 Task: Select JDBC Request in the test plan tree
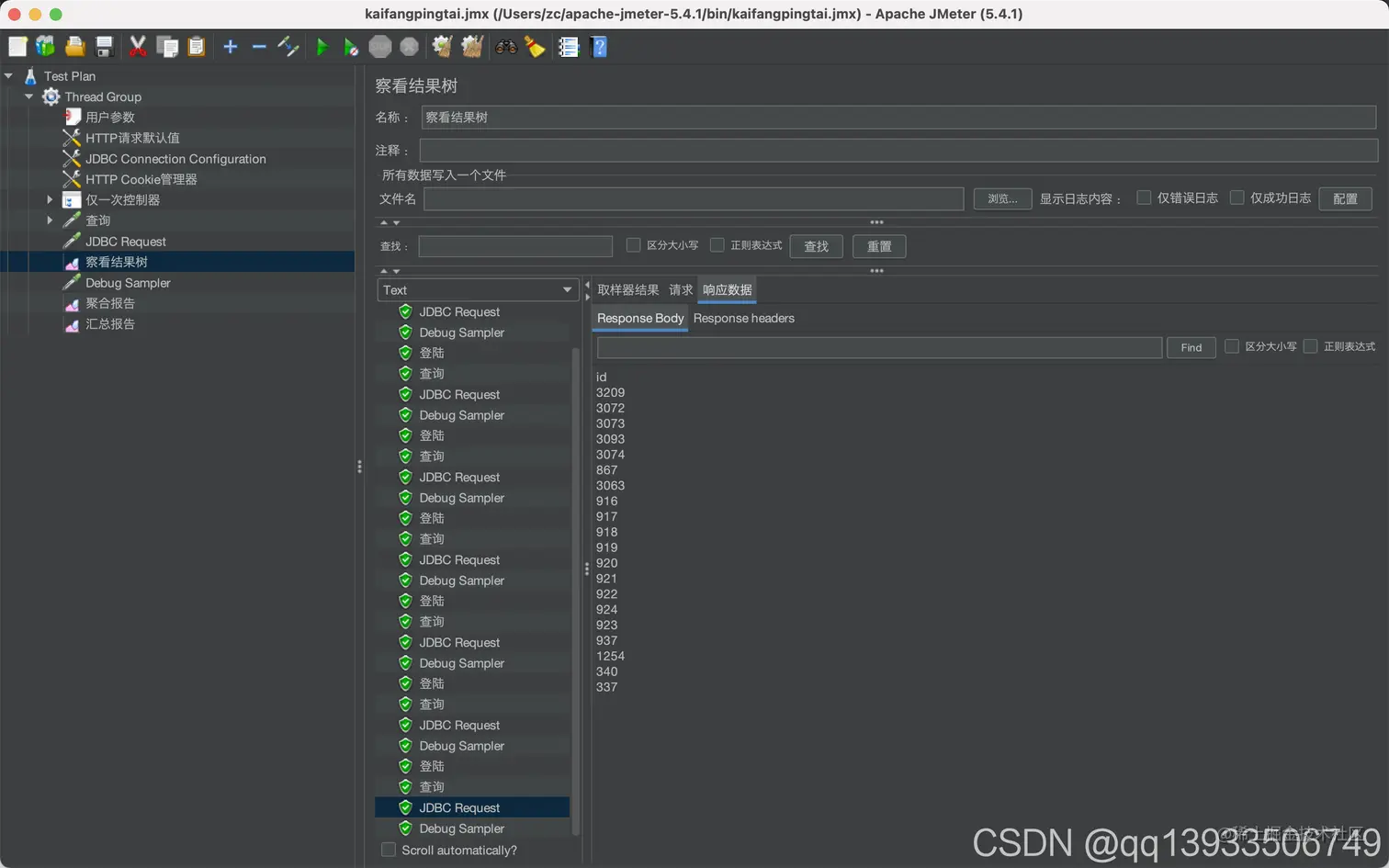pos(126,242)
